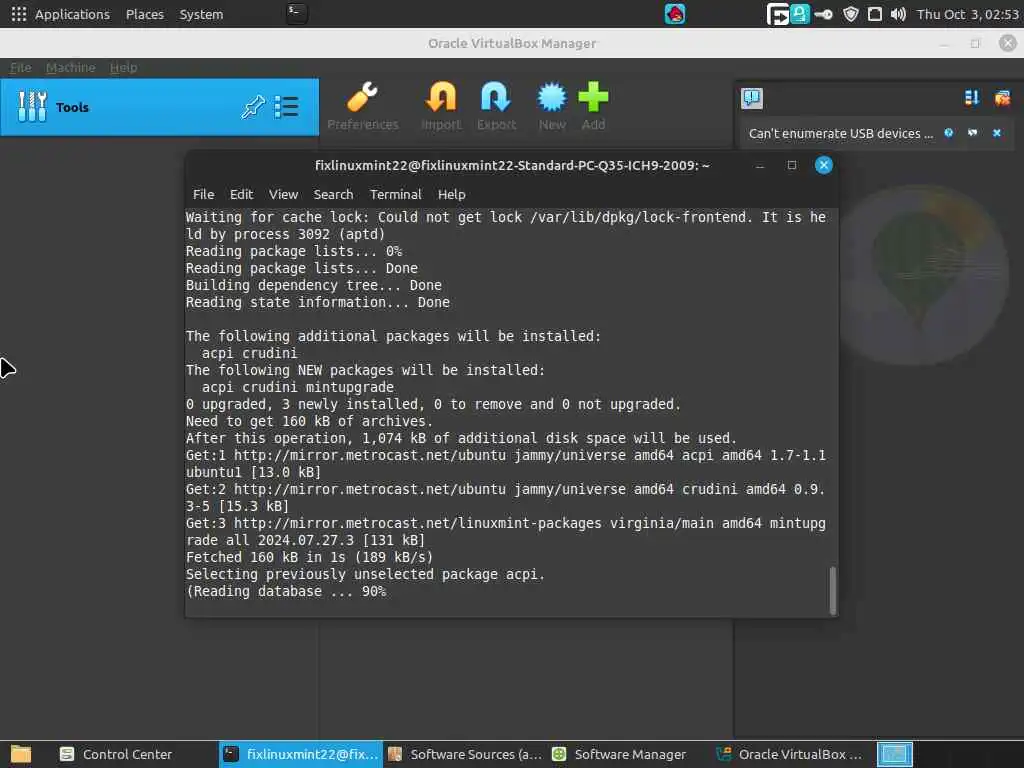Click "Reading database ... 90%" line
This screenshot has height=768, width=1024.
(x=286, y=591)
